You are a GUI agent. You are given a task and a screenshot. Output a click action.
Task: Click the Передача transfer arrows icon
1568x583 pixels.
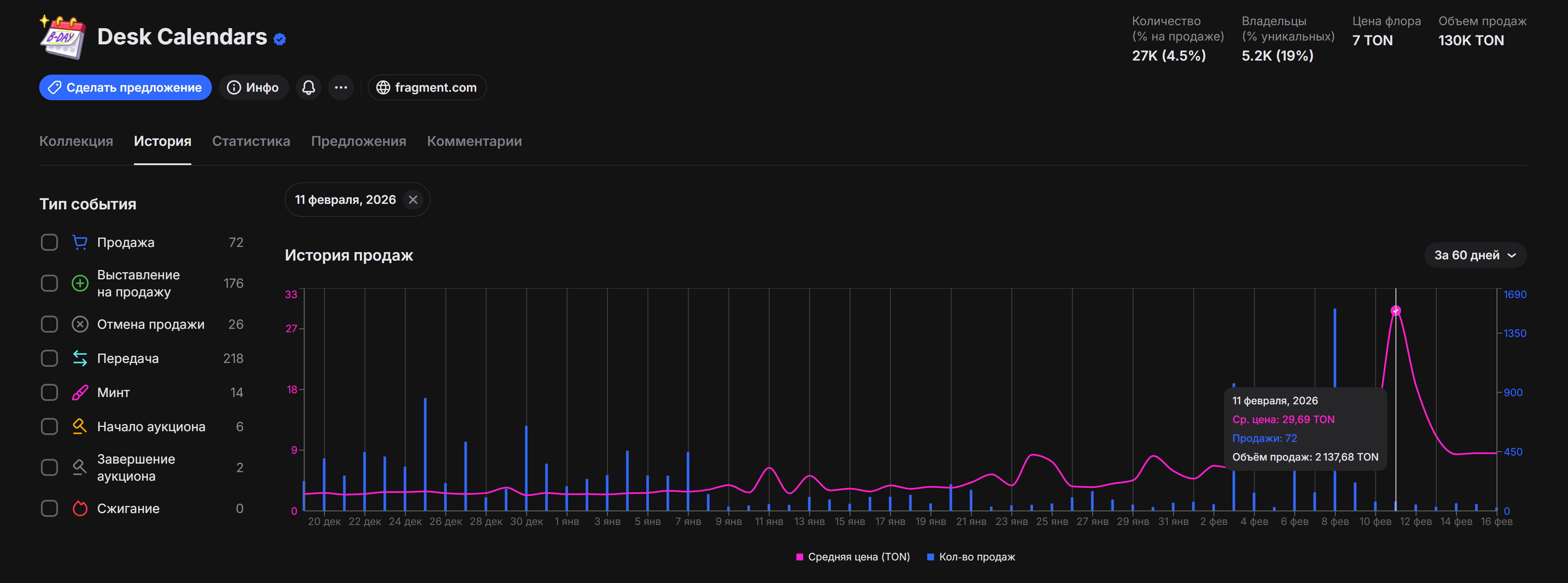[80, 358]
